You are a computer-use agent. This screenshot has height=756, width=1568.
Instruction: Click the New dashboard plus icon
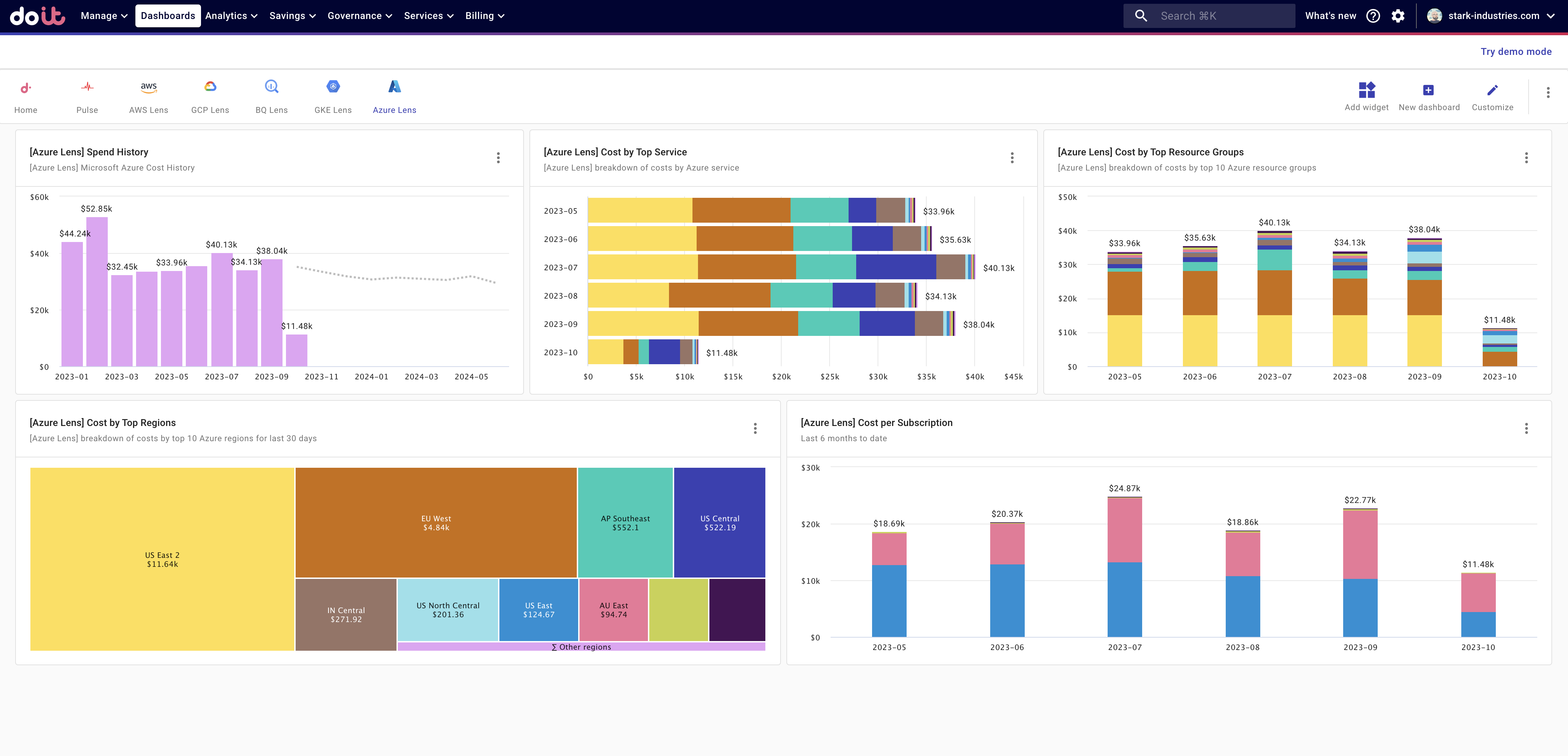coord(1428,90)
